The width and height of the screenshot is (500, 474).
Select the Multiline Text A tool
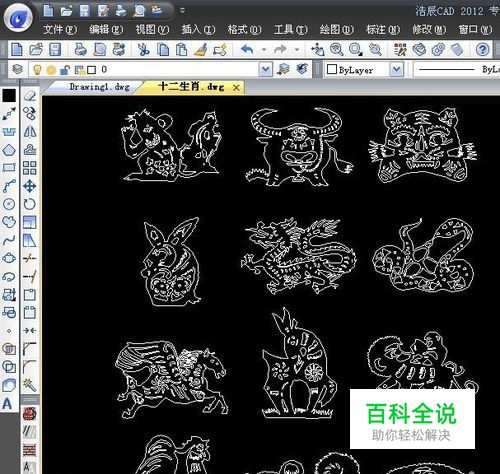(7, 404)
